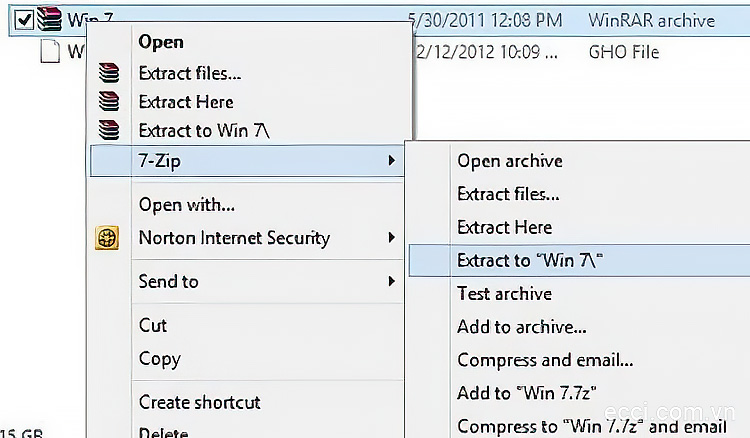This screenshot has height=438, width=750.
Task: Click the WinRAR icon beside Extract files...
Action: pos(109,73)
